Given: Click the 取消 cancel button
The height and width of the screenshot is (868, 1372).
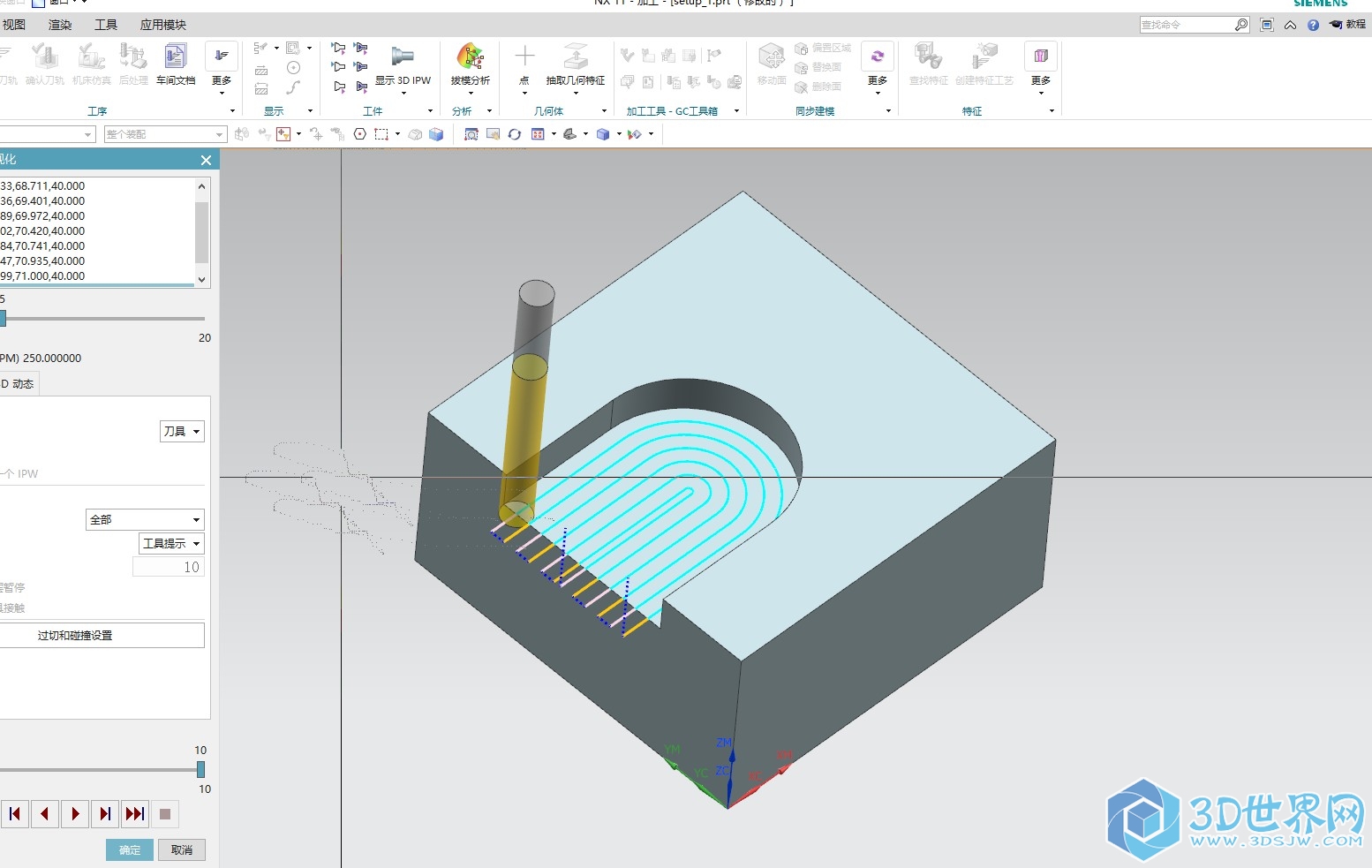Looking at the screenshot, I should [x=182, y=850].
